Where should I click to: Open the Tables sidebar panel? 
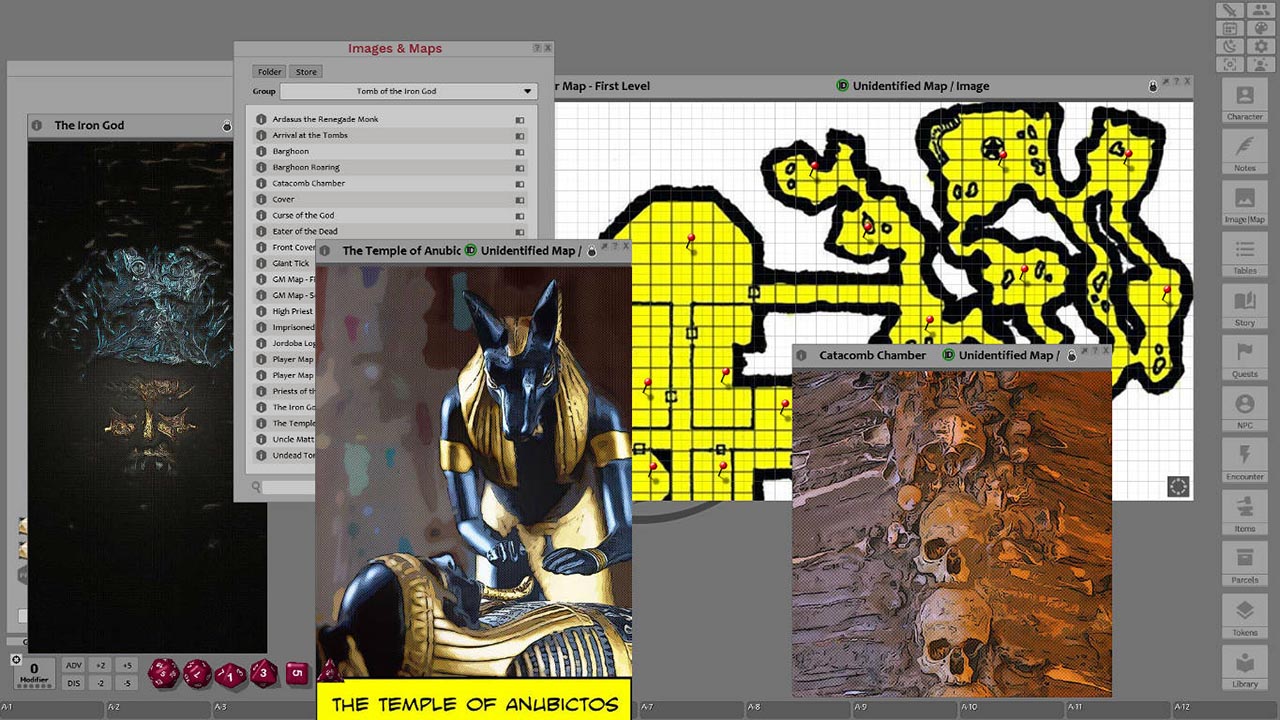1244,255
